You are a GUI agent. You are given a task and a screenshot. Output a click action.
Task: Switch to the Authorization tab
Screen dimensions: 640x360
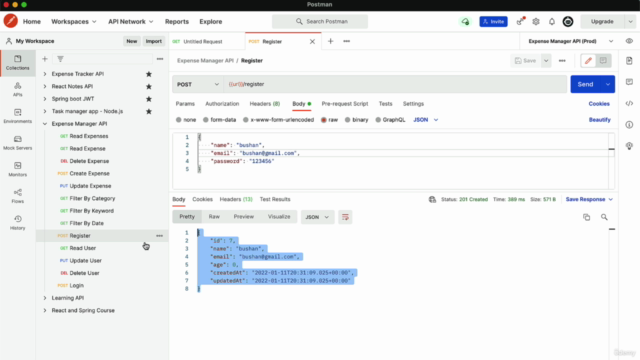coord(222,104)
